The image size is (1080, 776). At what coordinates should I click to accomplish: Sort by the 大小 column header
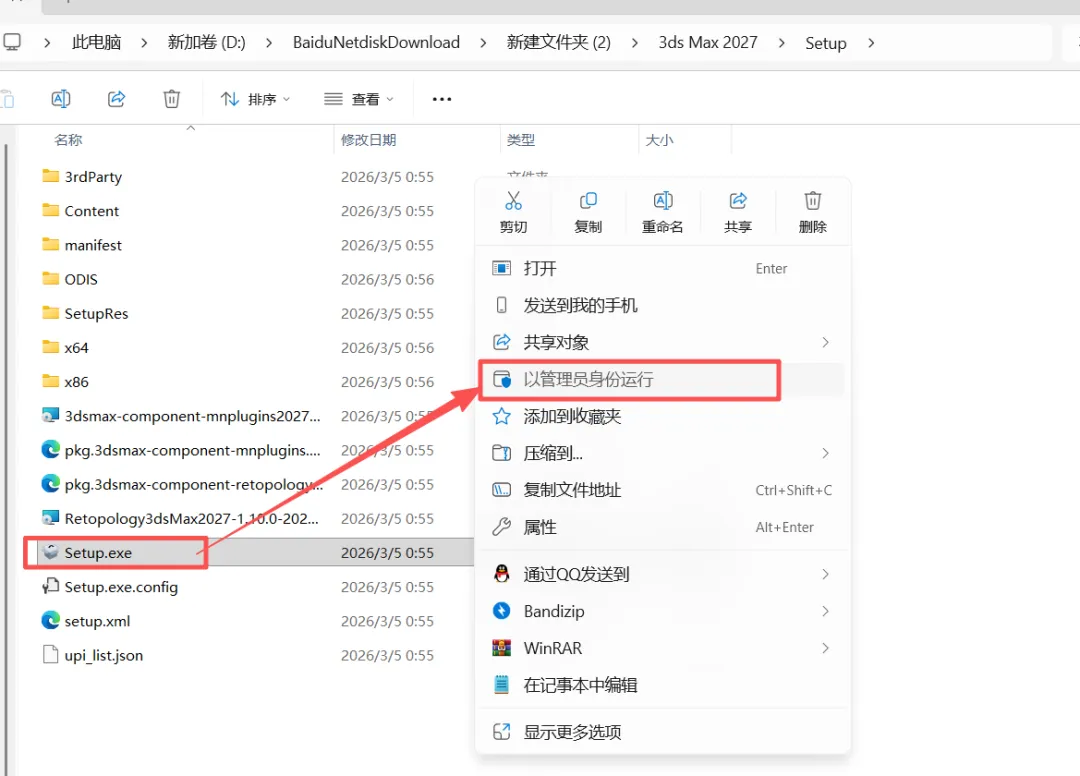[x=659, y=140]
